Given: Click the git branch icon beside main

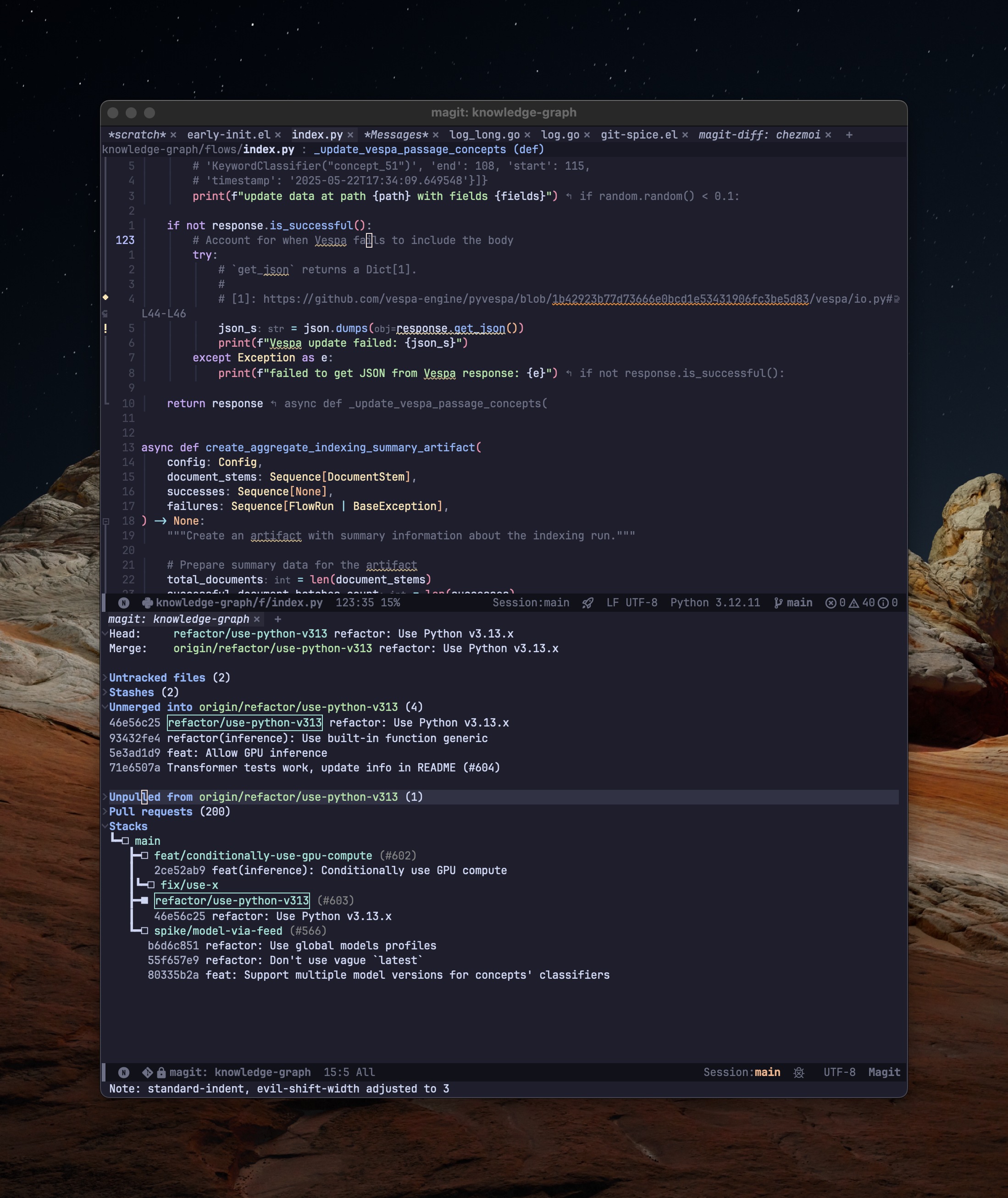Looking at the screenshot, I should tap(778, 603).
